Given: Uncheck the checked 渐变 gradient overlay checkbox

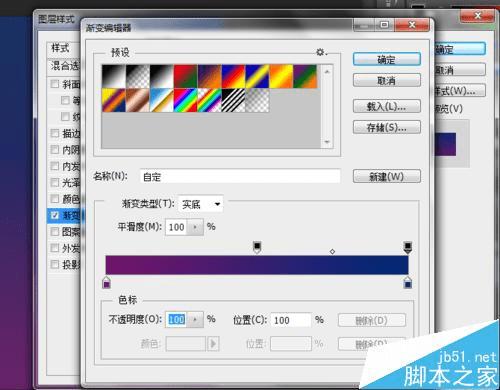Looking at the screenshot, I should click(x=55, y=215).
